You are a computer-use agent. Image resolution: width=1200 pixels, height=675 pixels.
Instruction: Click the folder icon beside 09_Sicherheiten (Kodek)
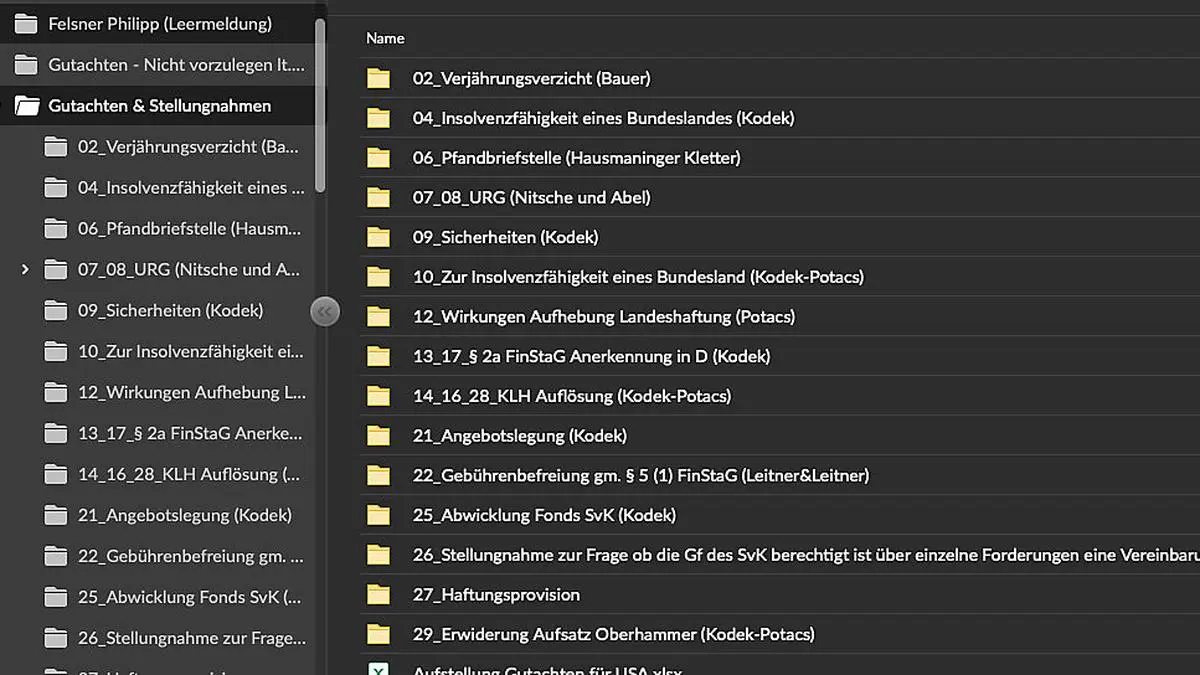[378, 237]
